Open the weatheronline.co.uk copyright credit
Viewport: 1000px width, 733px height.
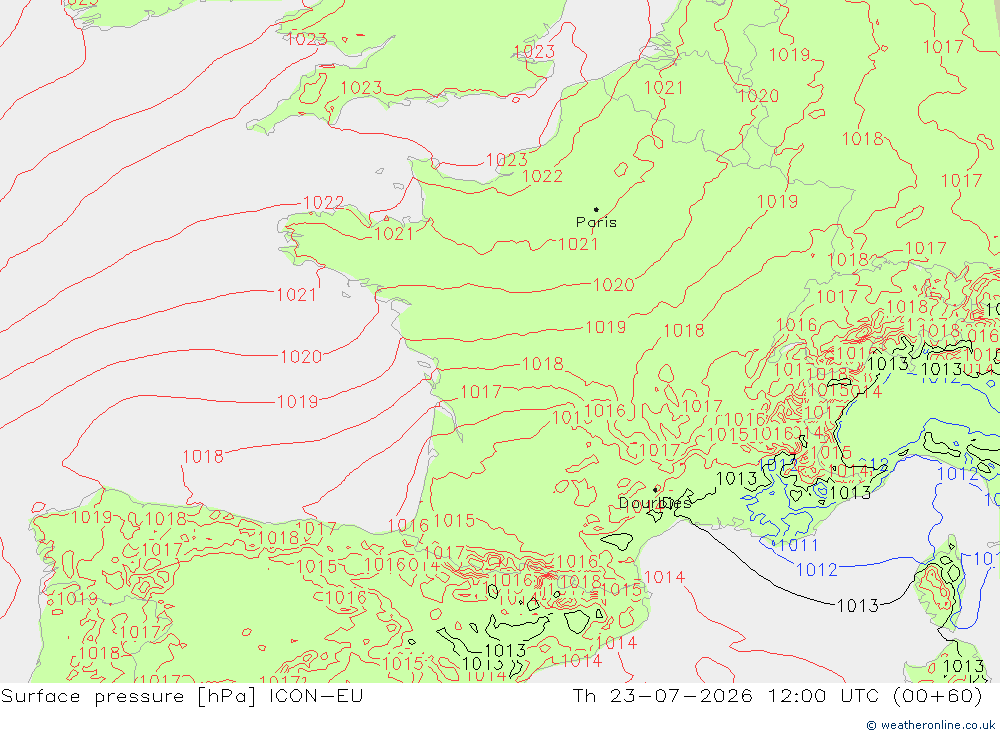(930, 725)
